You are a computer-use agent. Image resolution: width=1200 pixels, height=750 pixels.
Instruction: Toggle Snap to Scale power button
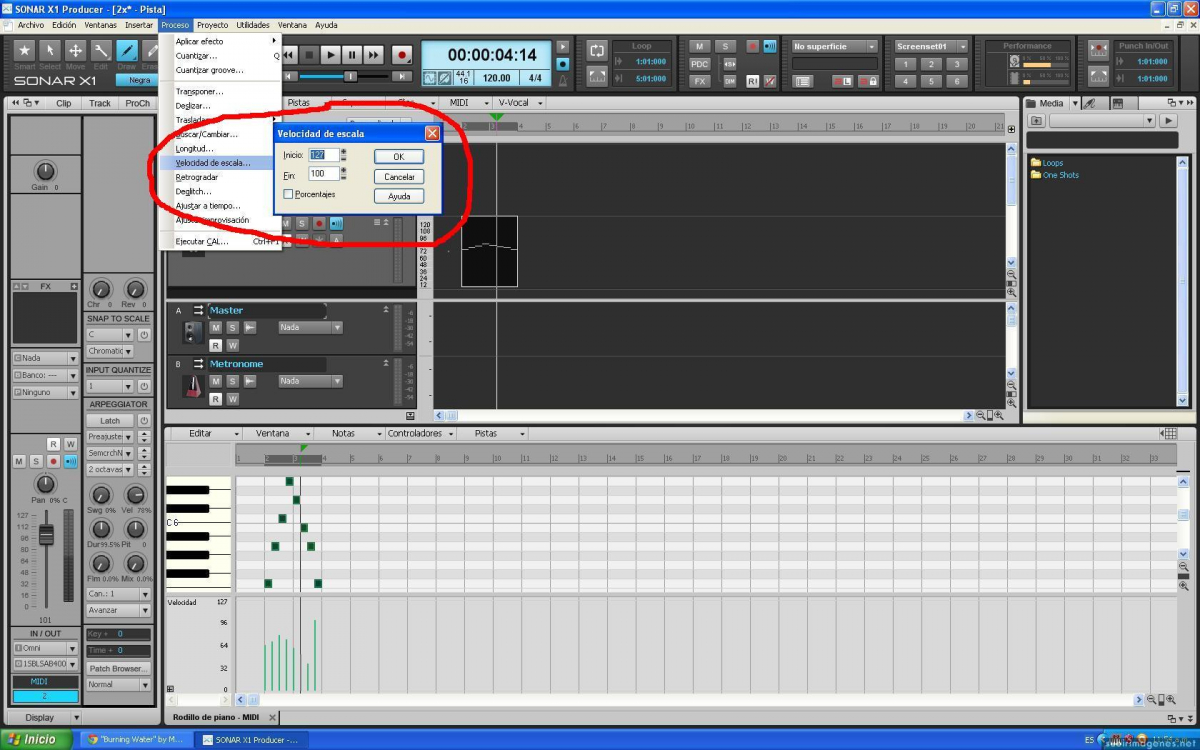(144, 335)
